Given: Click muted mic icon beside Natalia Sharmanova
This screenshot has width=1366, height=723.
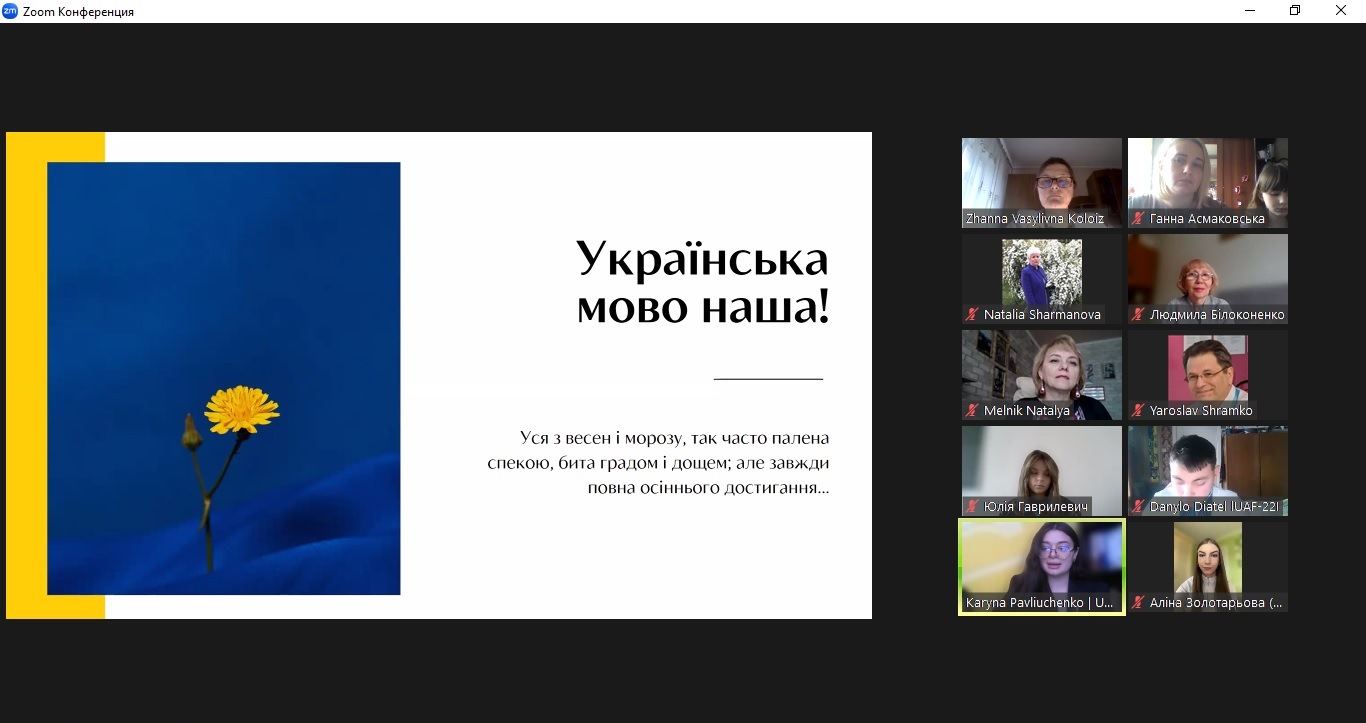Looking at the screenshot, I should point(971,315).
